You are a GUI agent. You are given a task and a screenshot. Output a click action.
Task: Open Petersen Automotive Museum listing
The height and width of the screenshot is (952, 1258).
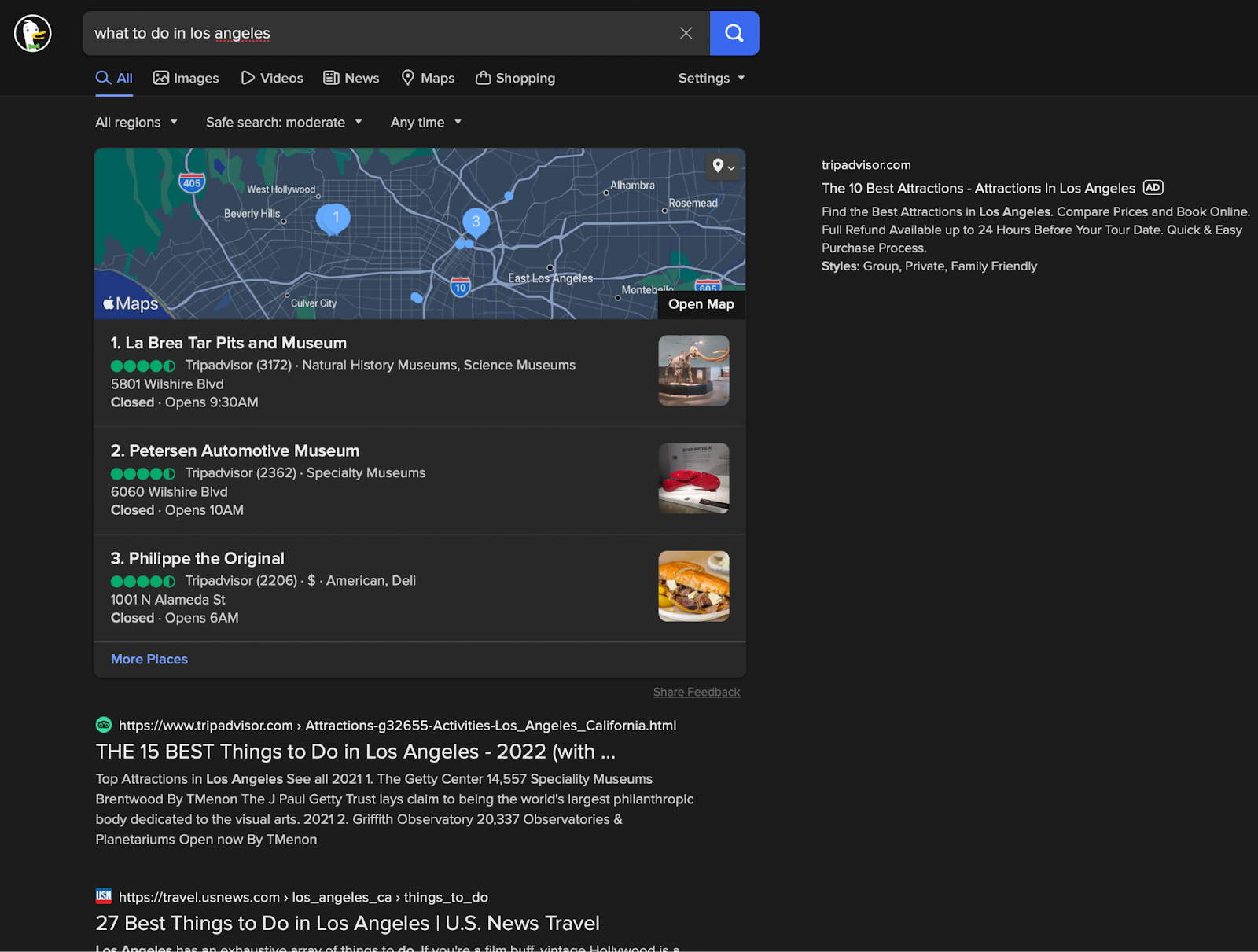[235, 450]
